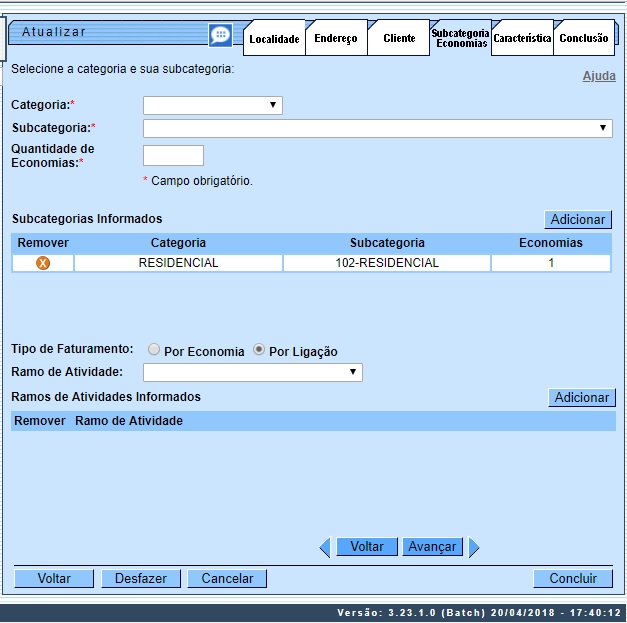This screenshot has height=623, width=627.
Task: Open the Categoria dropdown
Action: (x=212, y=105)
